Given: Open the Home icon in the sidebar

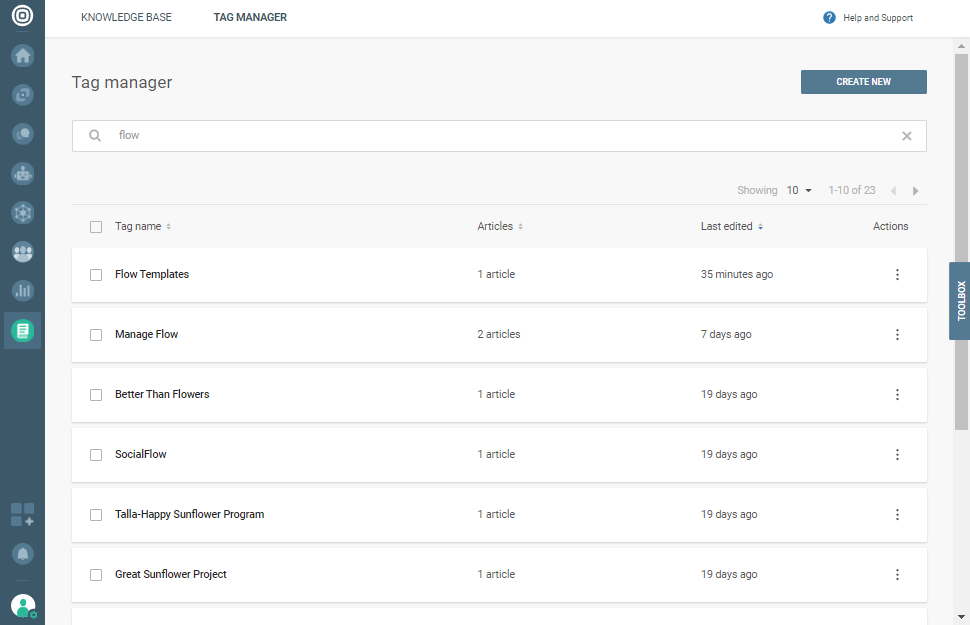Looking at the screenshot, I should (x=22, y=55).
